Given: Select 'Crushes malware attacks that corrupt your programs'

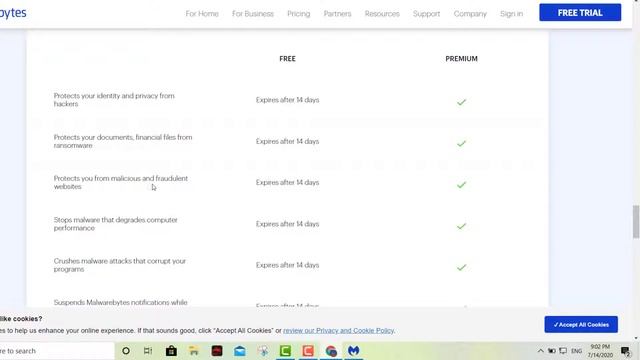Looking at the screenshot, I should [x=120, y=265].
